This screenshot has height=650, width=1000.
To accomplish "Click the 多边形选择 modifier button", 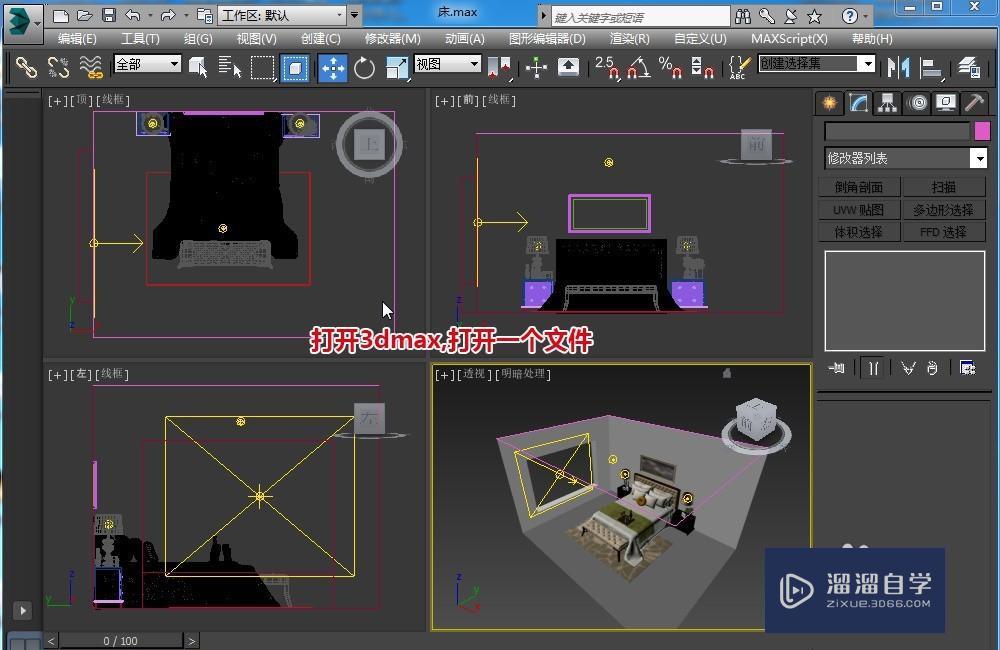I will tap(943, 210).
